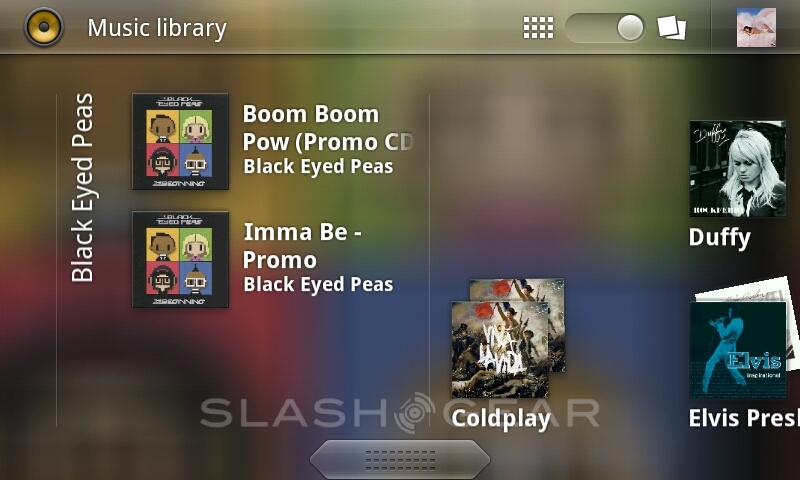800x480 pixels.
Task: Tap the Black Eyed Peas subtitle under Boom Boom Pow
Action: [318, 167]
